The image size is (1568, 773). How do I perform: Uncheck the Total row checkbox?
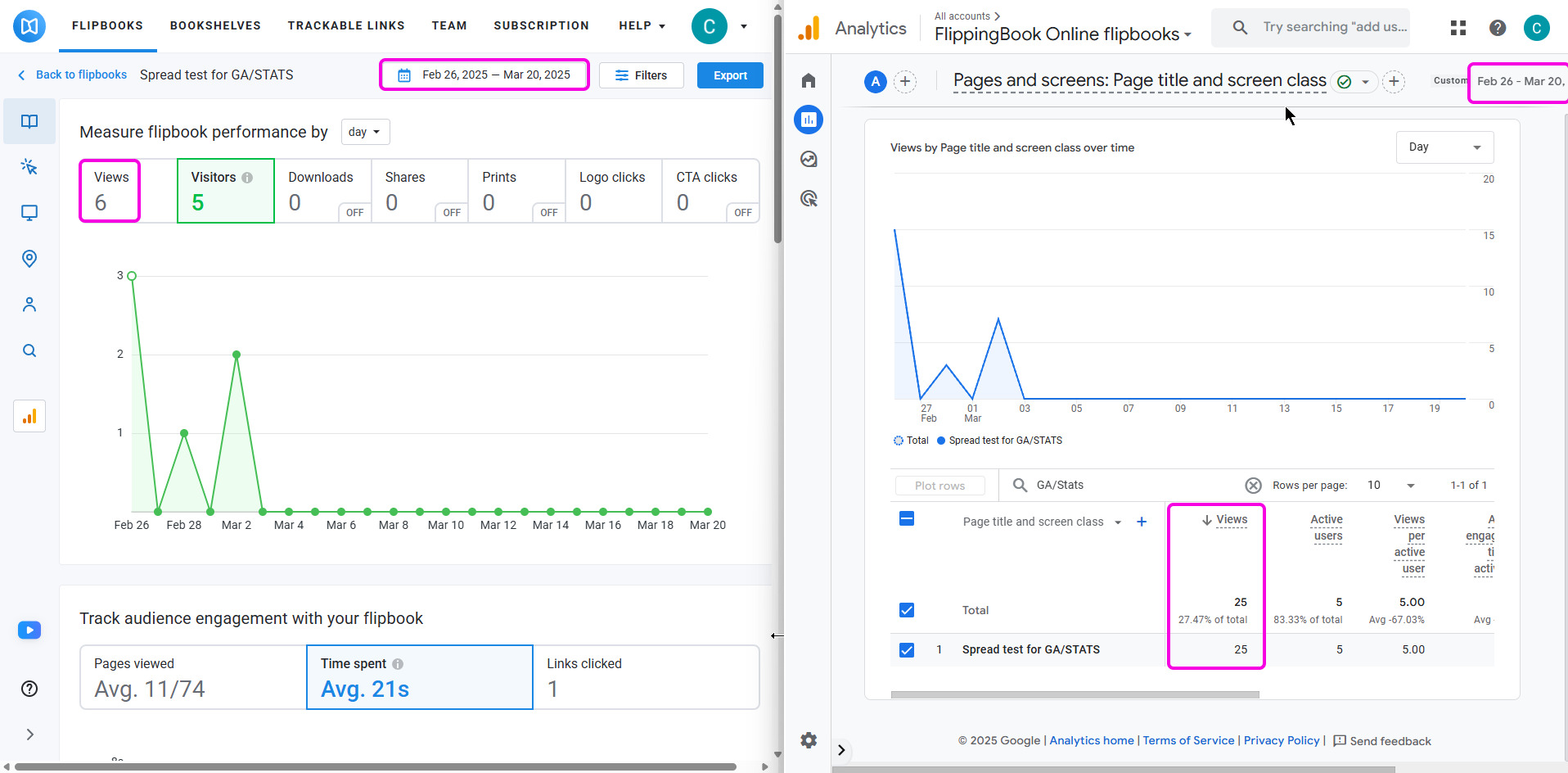click(907, 610)
